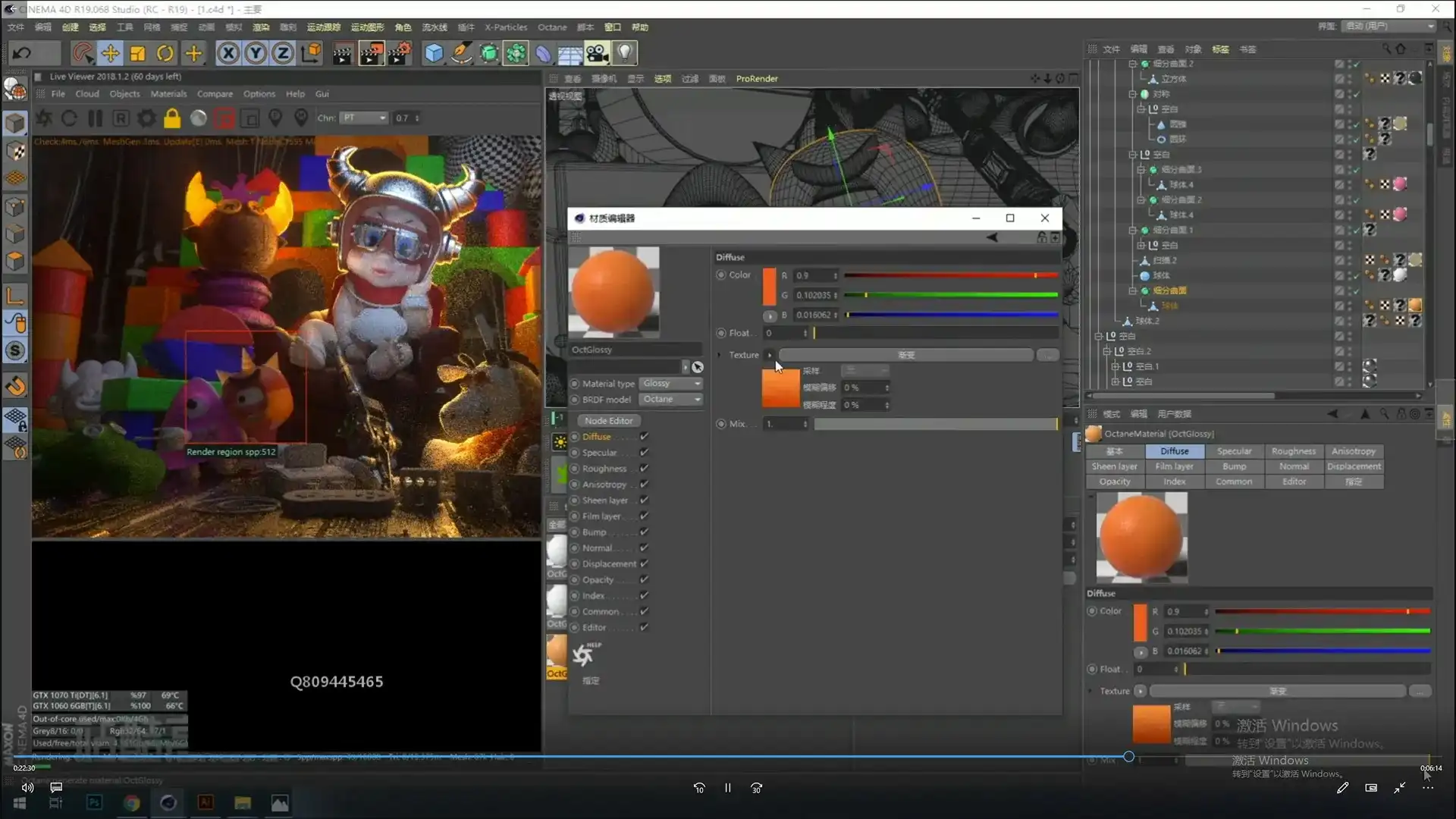Click the material preview sphere thumbnail
Image resolution: width=1456 pixels, height=819 pixels.
click(x=613, y=292)
